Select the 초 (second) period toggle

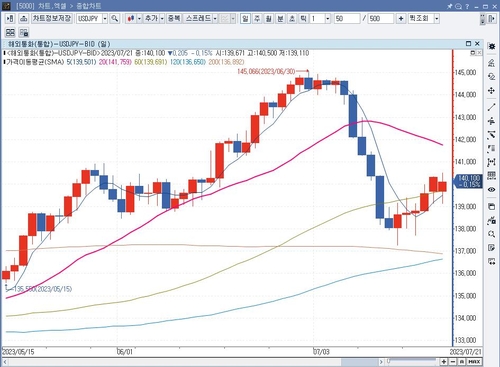(292, 18)
